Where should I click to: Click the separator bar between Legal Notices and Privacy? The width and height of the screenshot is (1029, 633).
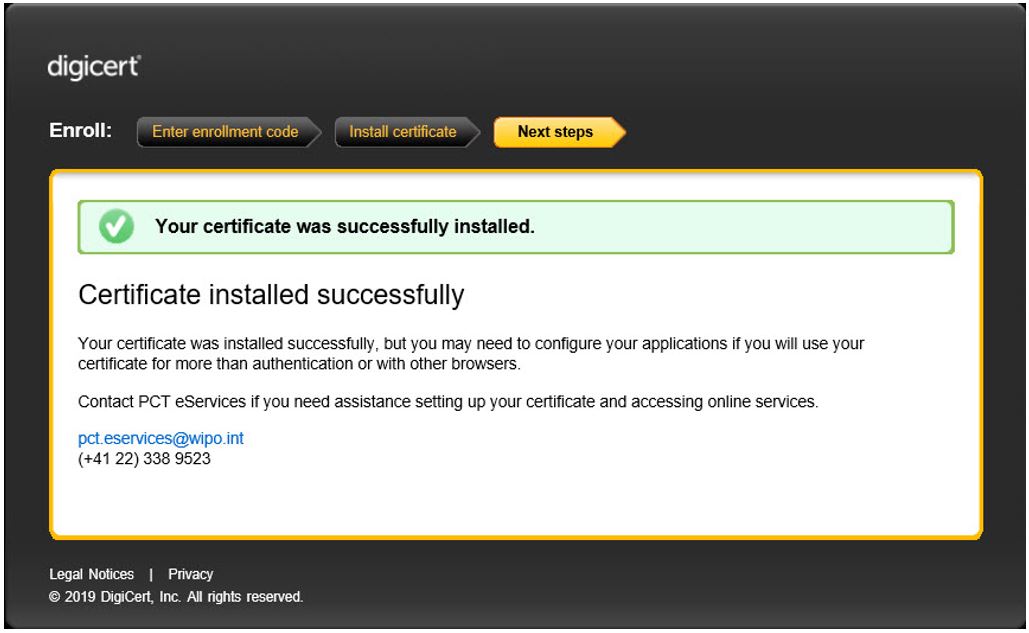coord(151,574)
